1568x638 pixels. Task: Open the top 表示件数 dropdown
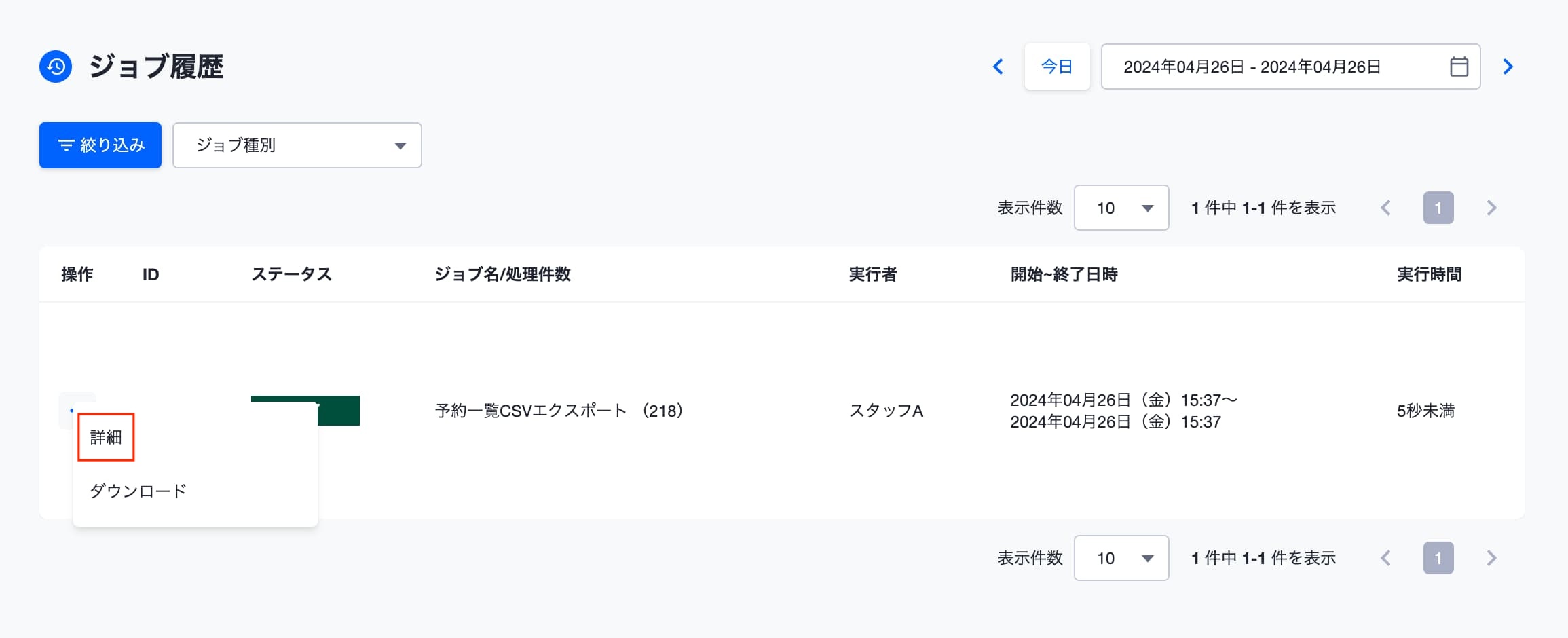(1121, 208)
